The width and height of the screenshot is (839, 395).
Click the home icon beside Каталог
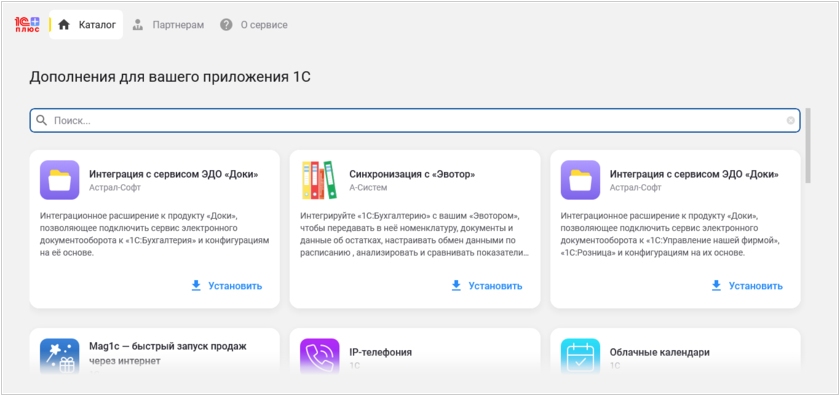[x=64, y=25]
